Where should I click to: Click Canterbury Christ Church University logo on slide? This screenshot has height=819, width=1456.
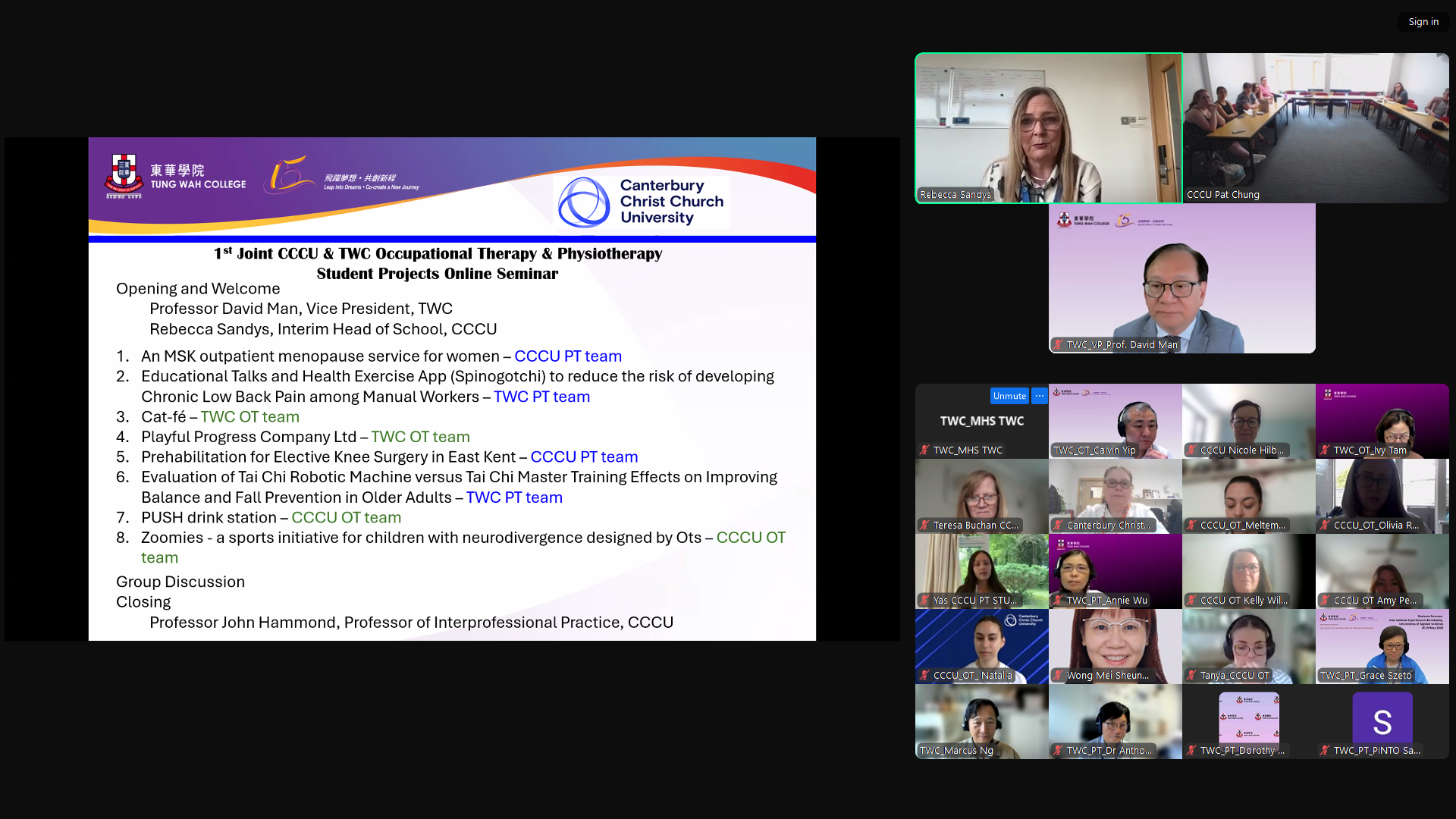pyautogui.click(x=642, y=202)
